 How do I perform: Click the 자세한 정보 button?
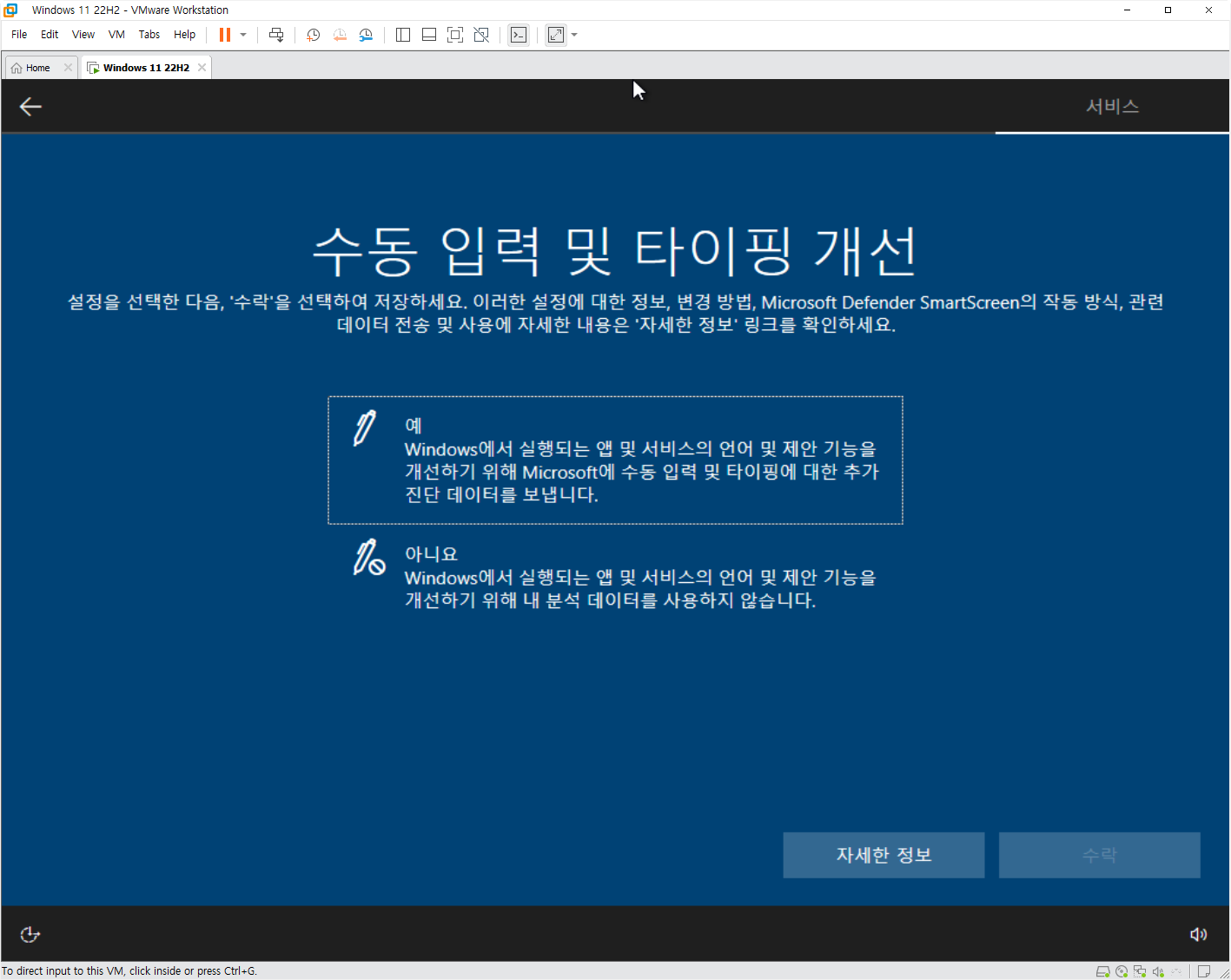coord(884,855)
